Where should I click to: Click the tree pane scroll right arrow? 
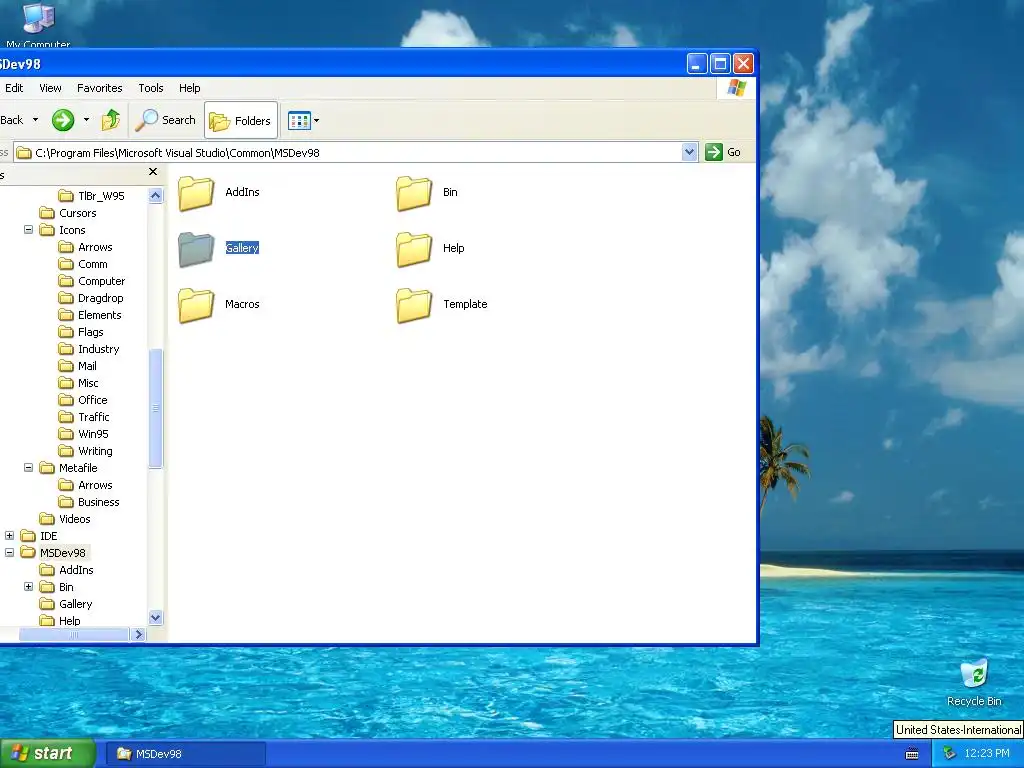(138, 634)
